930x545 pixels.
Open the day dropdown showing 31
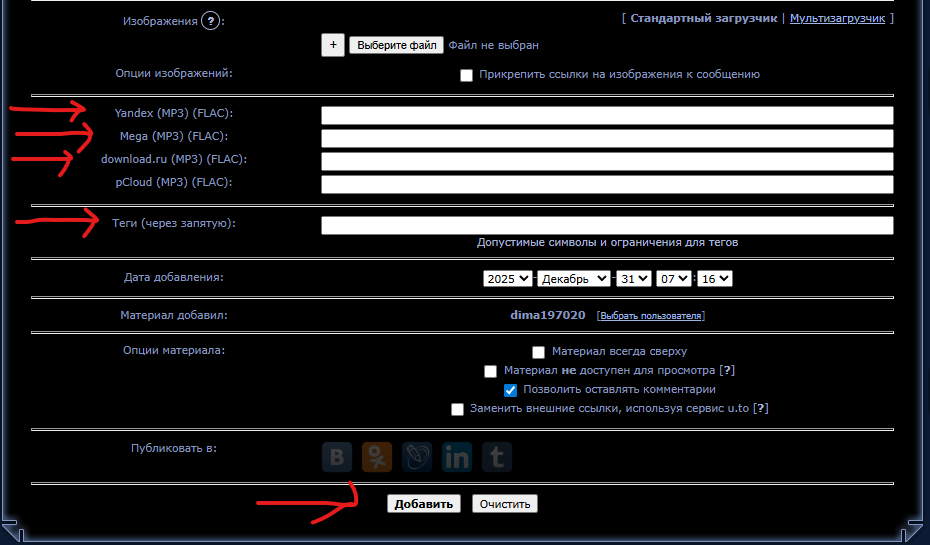pos(634,279)
